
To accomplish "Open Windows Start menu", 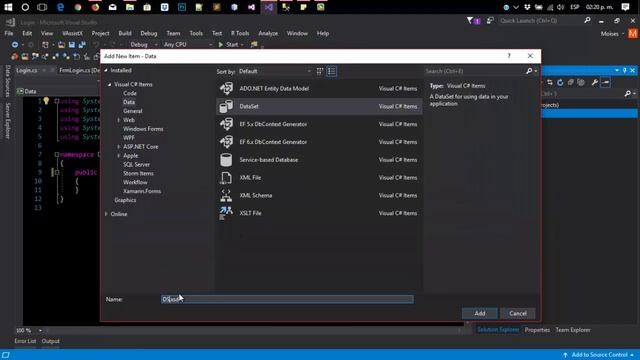I will [8, 7].
